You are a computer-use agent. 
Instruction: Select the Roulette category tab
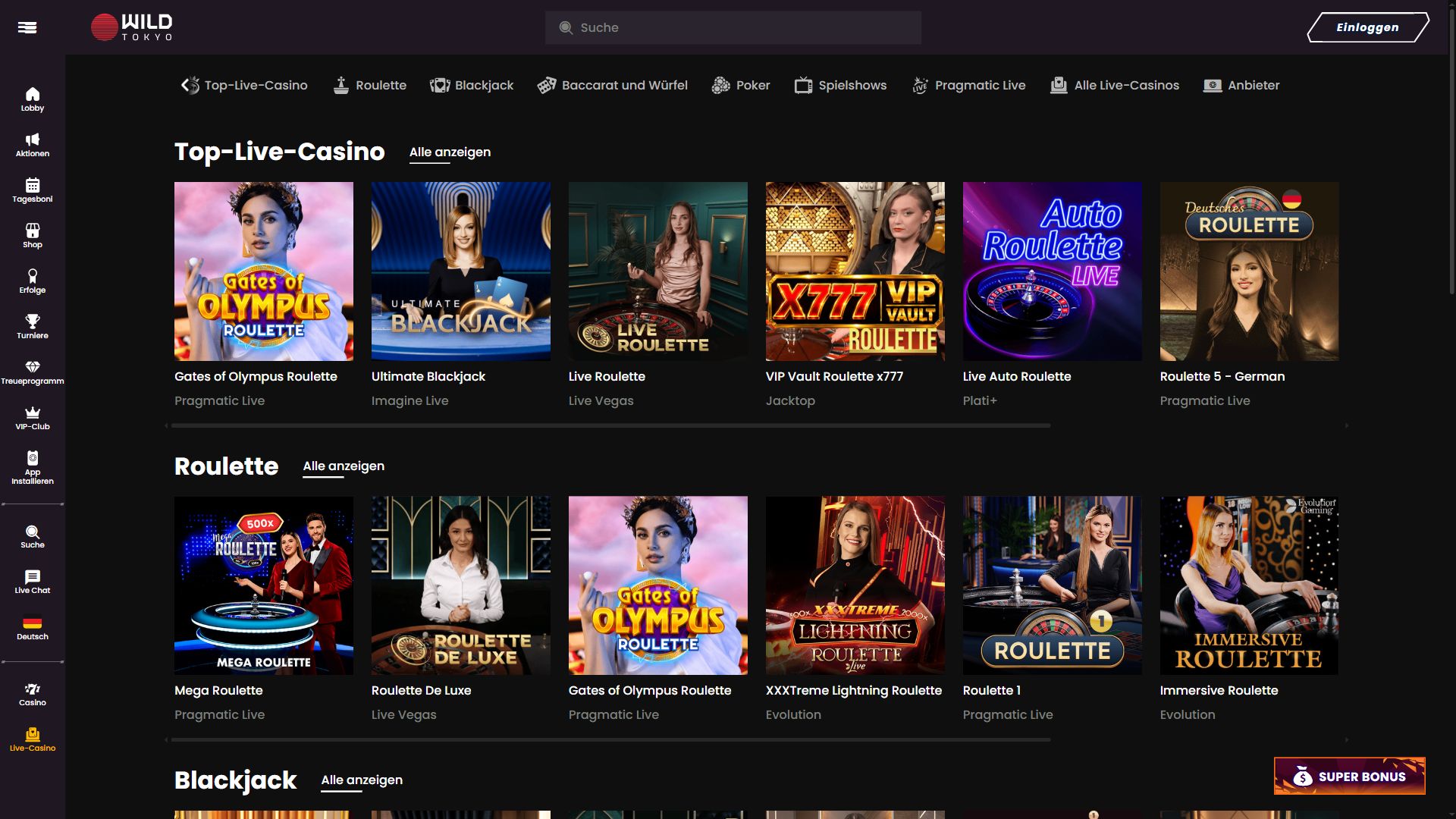point(370,85)
